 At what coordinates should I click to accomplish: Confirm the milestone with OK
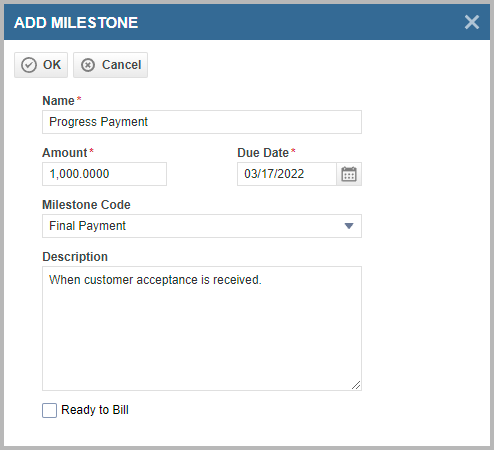(x=41, y=65)
